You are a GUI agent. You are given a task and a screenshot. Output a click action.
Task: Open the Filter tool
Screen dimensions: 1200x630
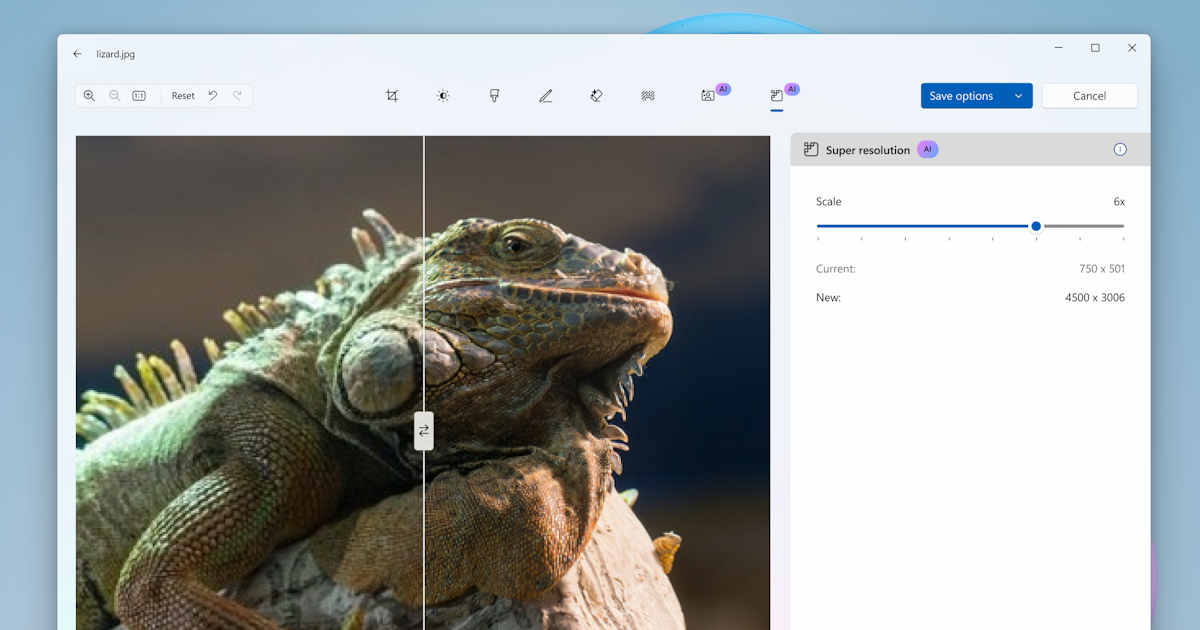[x=494, y=95]
